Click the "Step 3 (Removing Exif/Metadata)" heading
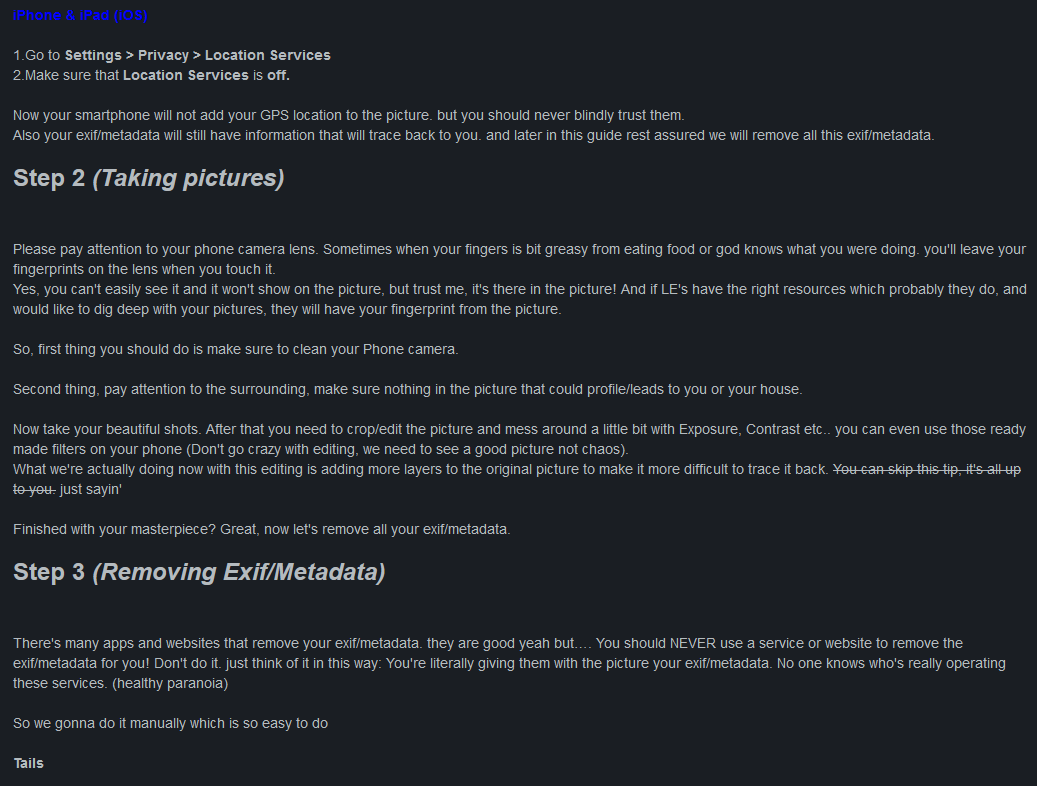1037x786 pixels. pos(198,572)
